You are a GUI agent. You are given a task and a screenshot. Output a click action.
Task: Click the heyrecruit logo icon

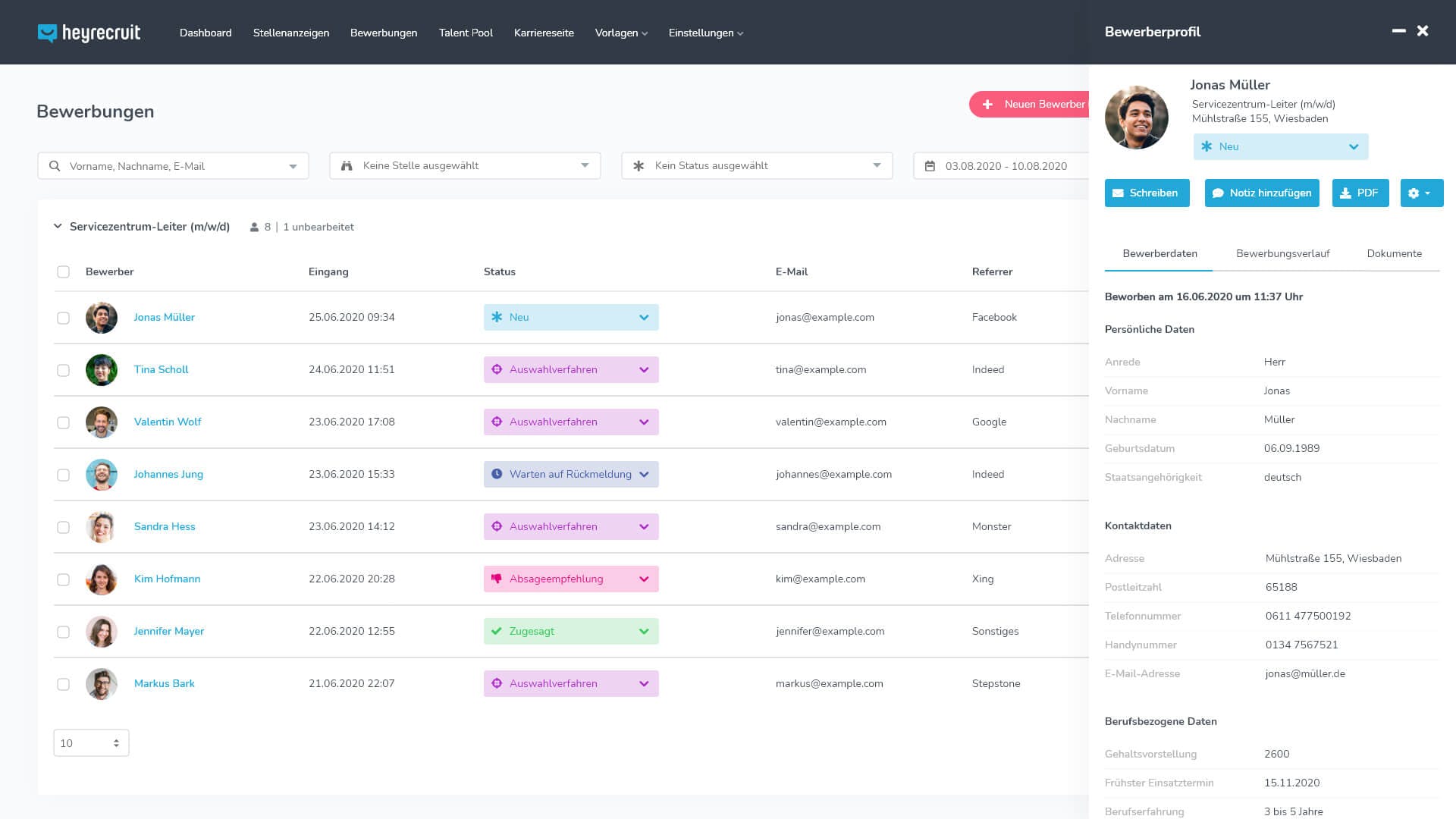pyautogui.click(x=47, y=33)
